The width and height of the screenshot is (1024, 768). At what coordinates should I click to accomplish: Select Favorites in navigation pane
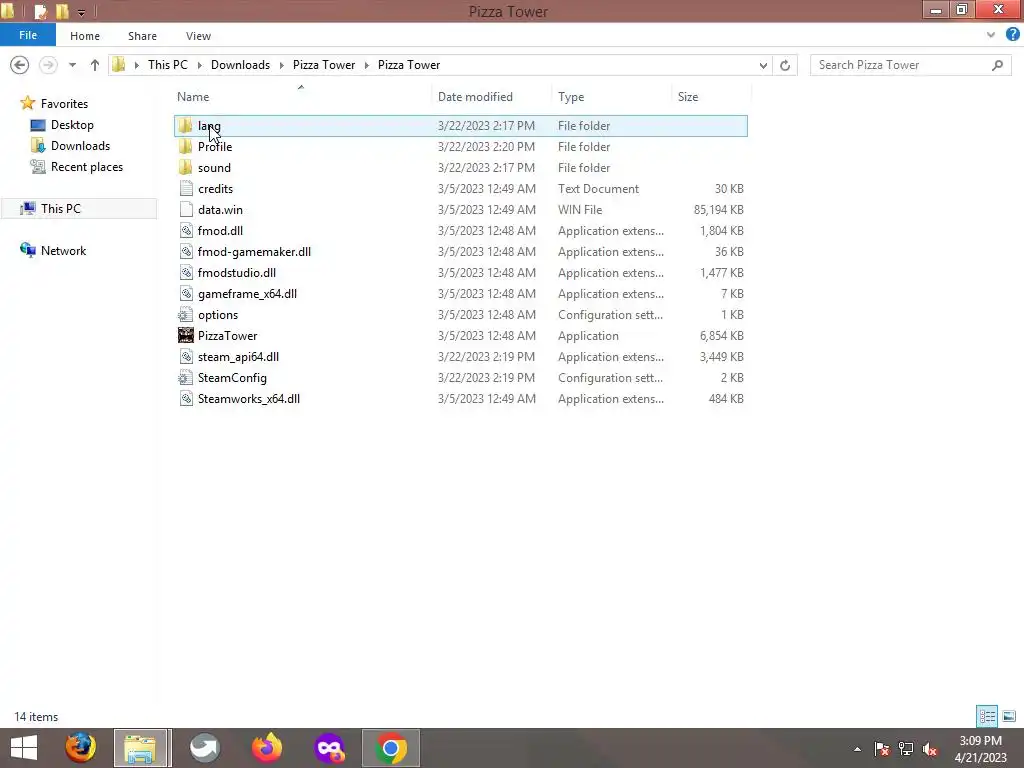pyautogui.click(x=64, y=103)
